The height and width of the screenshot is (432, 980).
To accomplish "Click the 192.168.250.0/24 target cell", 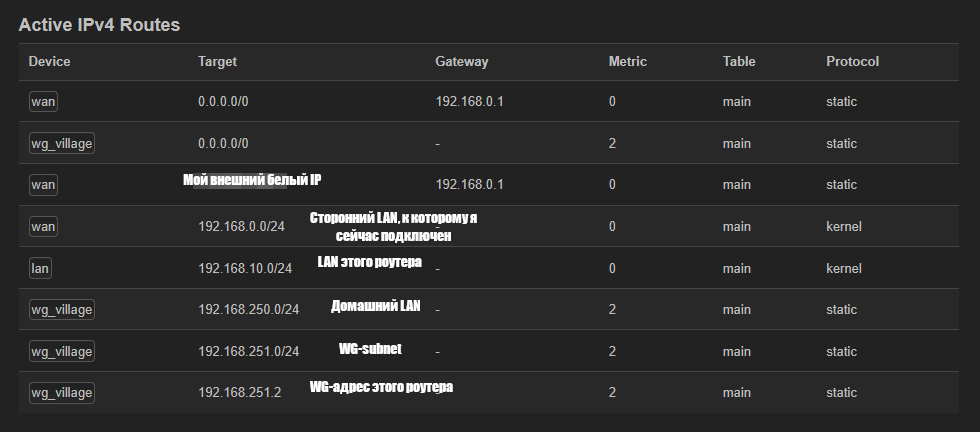I will click(249, 310).
